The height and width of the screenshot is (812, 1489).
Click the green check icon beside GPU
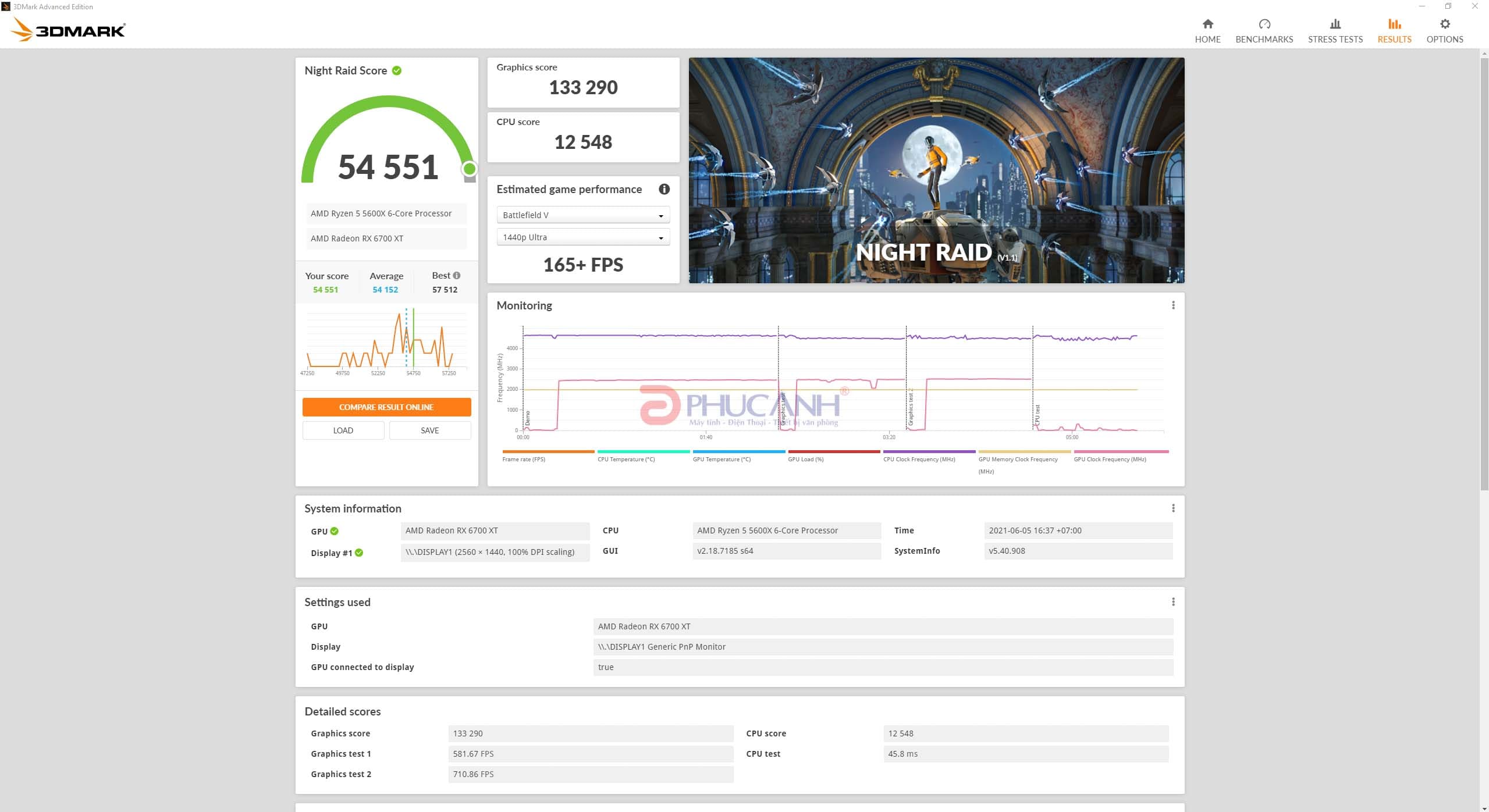click(334, 531)
